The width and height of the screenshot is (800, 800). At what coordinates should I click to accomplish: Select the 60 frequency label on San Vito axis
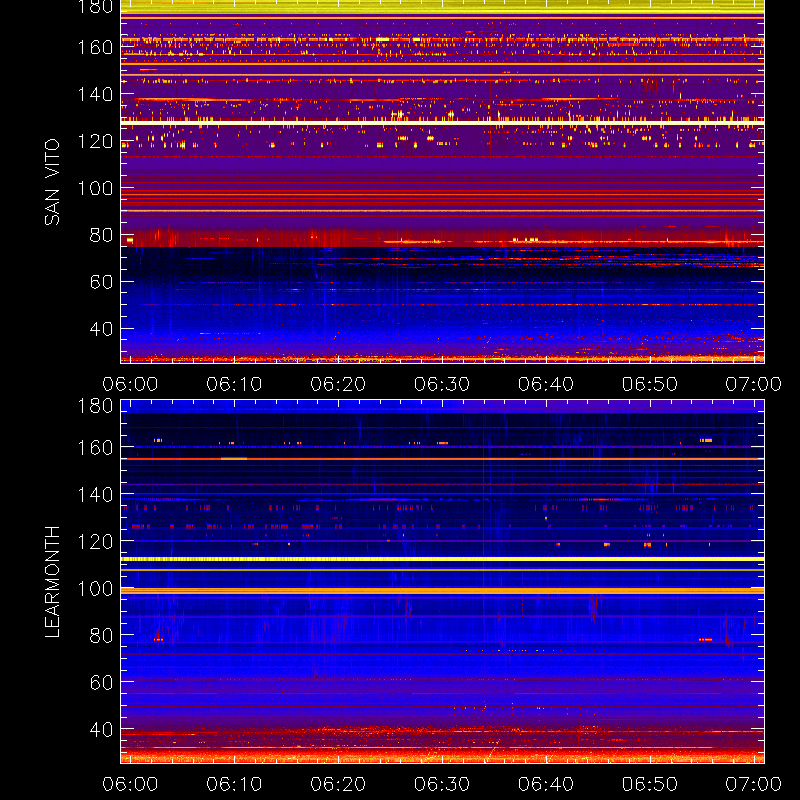[x=101, y=282]
